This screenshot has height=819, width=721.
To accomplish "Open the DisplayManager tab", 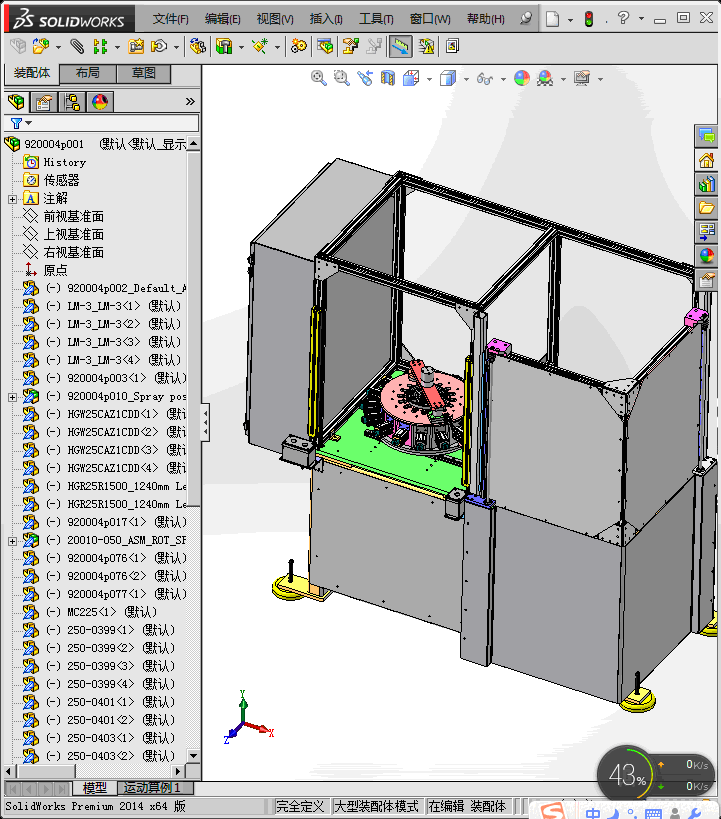I will point(100,101).
